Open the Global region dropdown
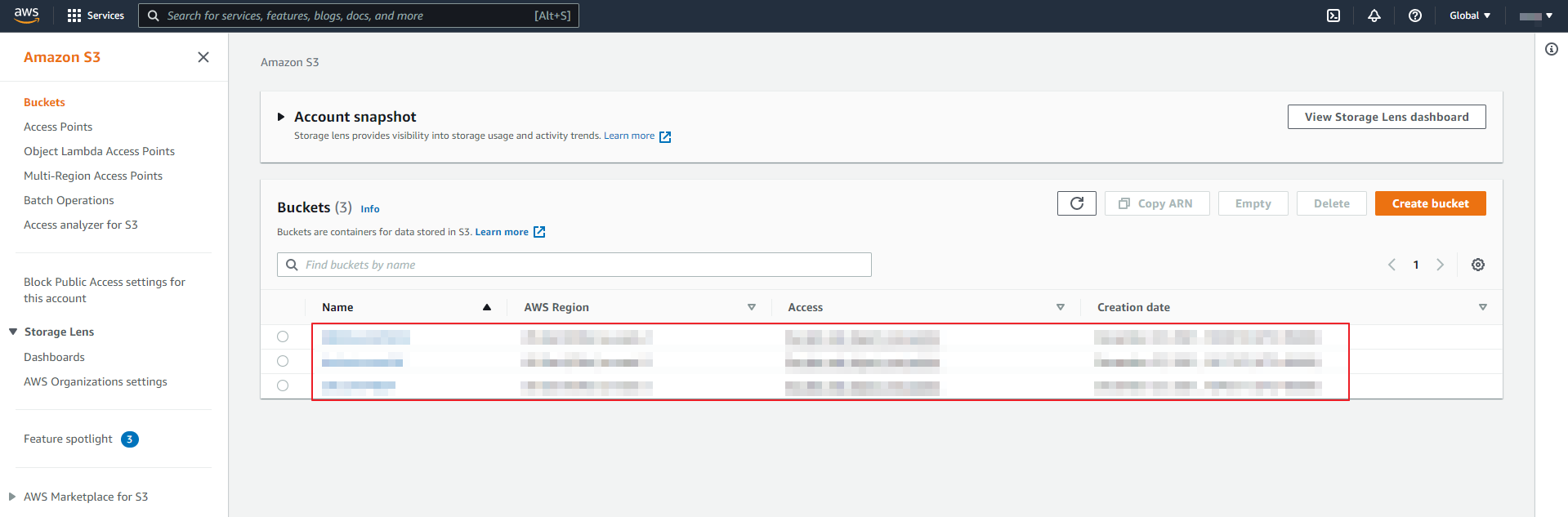 (1469, 16)
